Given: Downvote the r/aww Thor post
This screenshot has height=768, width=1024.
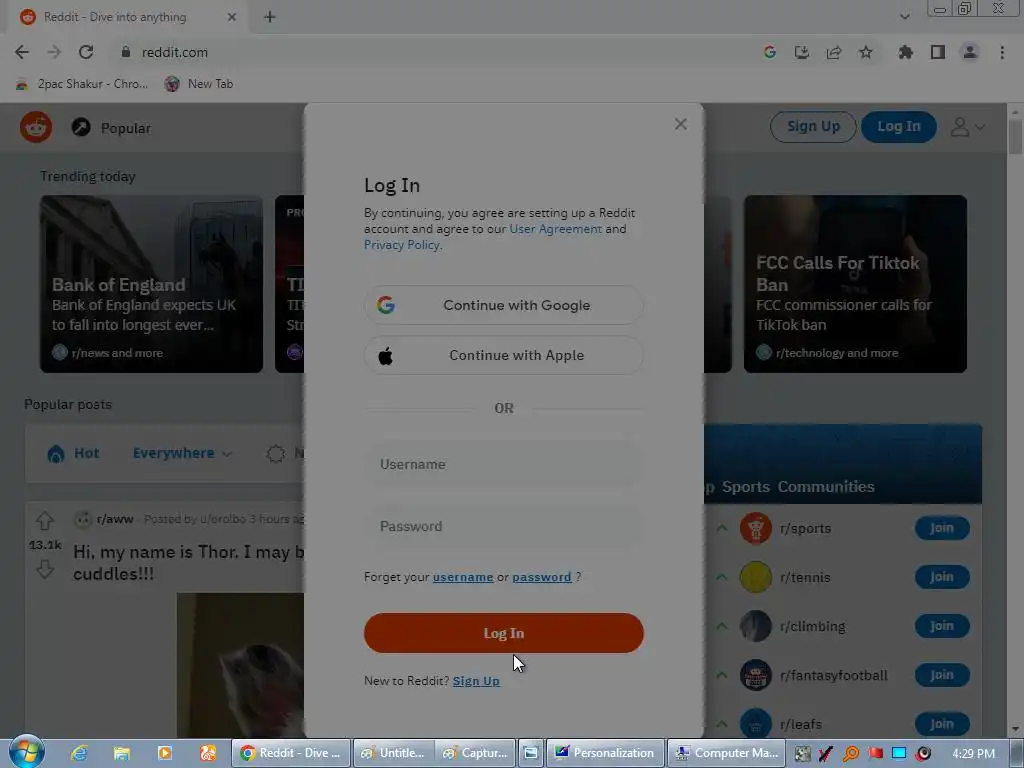Looking at the screenshot, I should click(x=44, y=569).
